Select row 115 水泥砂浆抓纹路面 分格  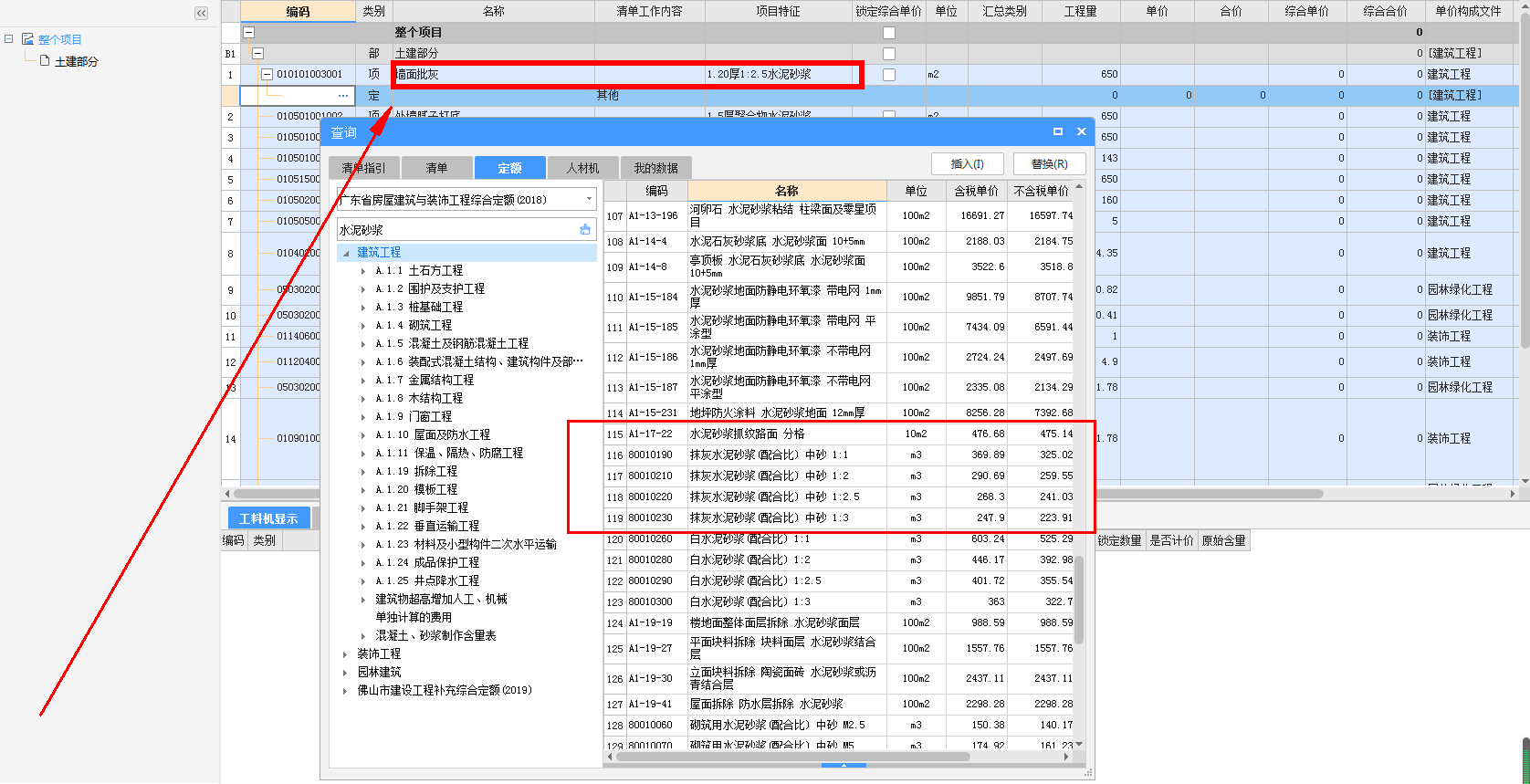(840, 434)
